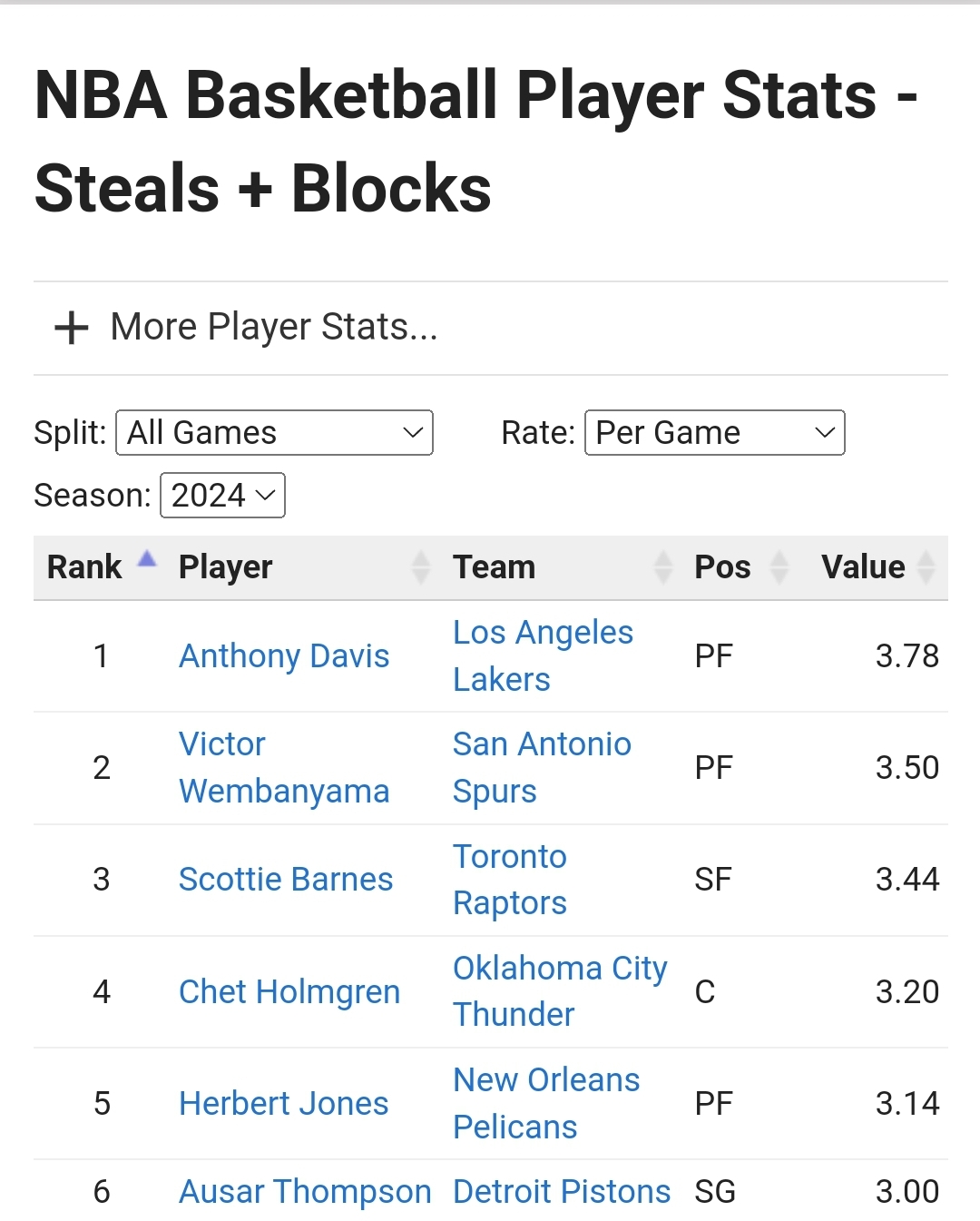Visit the Los Angeles Lakers team link
The height and width of the screenshot is (1221, 980).
pyautogui.click(x=543, y=656)
